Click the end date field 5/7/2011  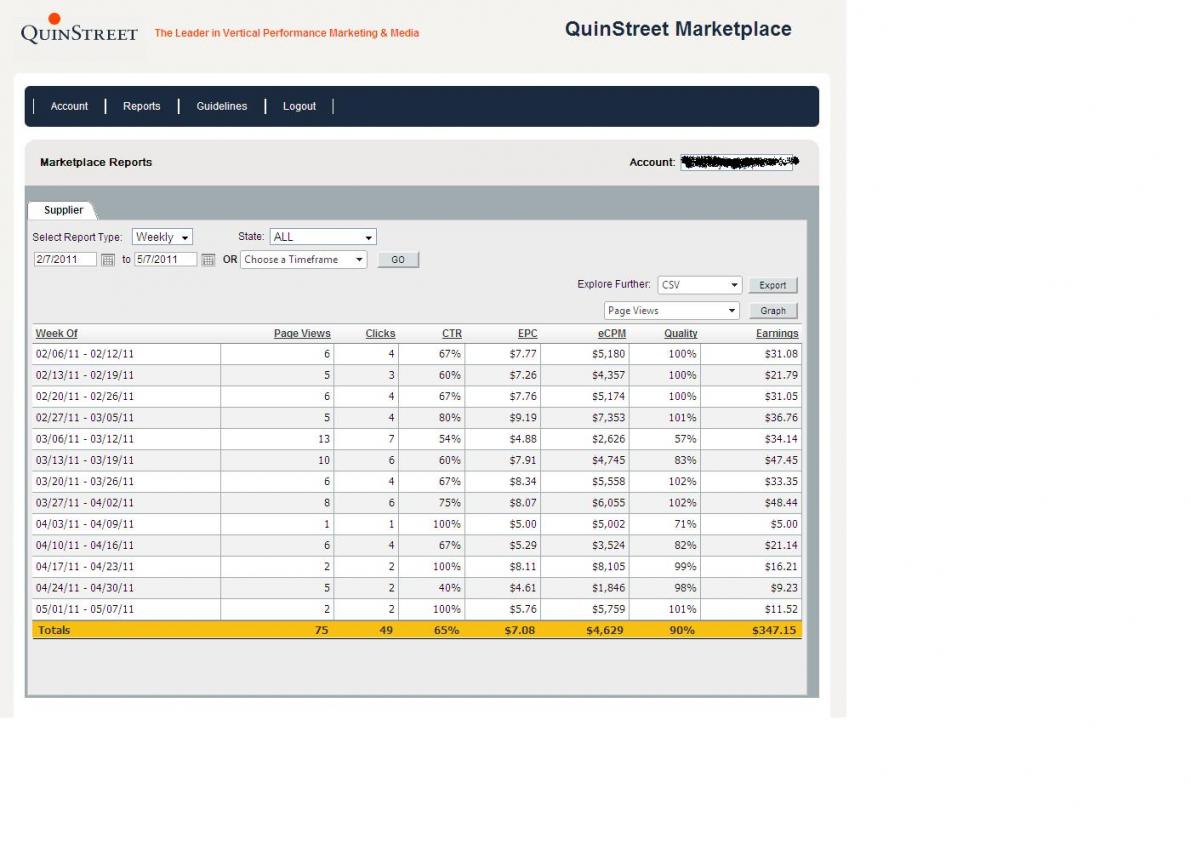point(165,259)
